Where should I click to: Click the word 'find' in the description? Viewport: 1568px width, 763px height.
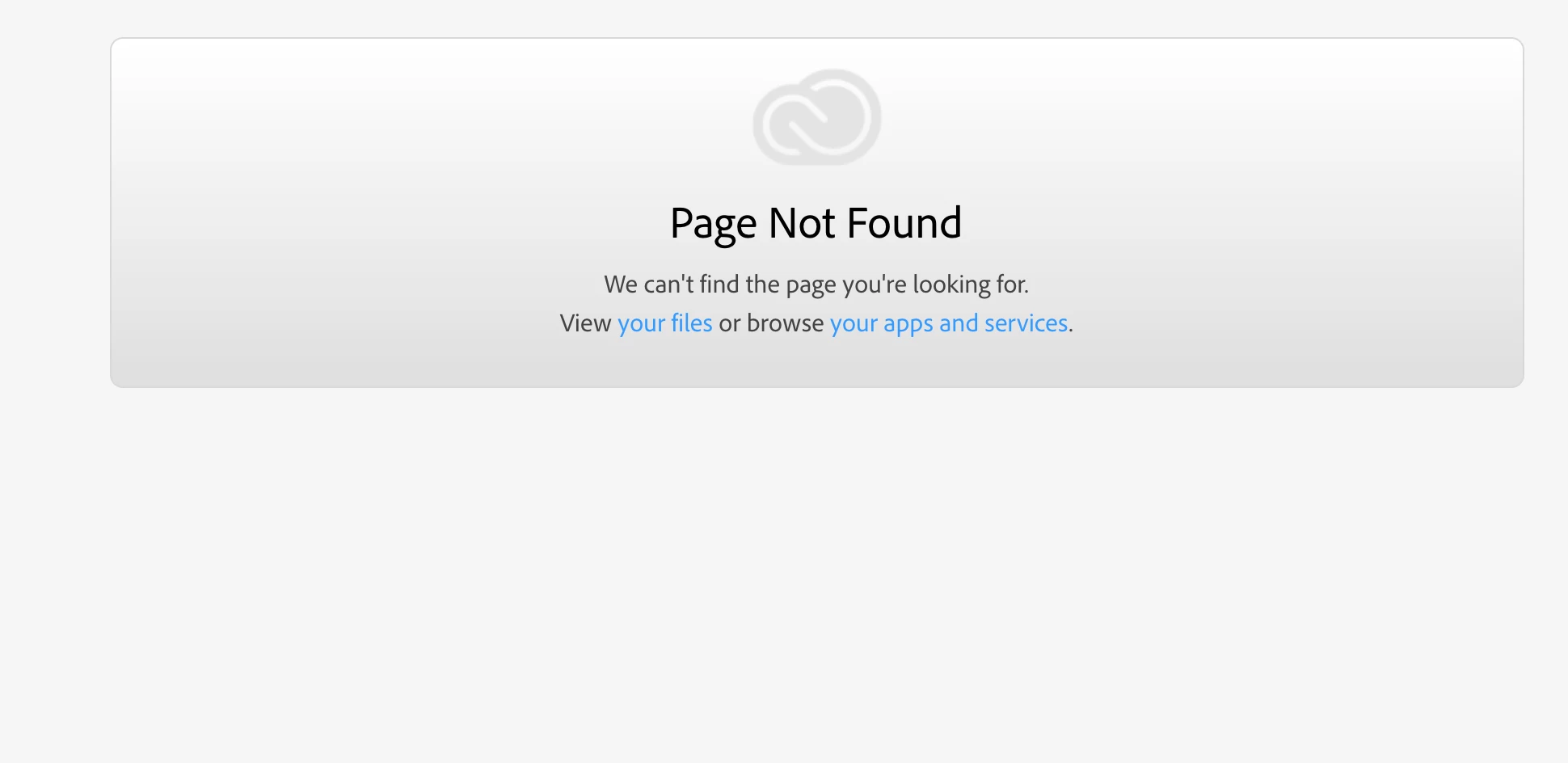coord(719,284)
